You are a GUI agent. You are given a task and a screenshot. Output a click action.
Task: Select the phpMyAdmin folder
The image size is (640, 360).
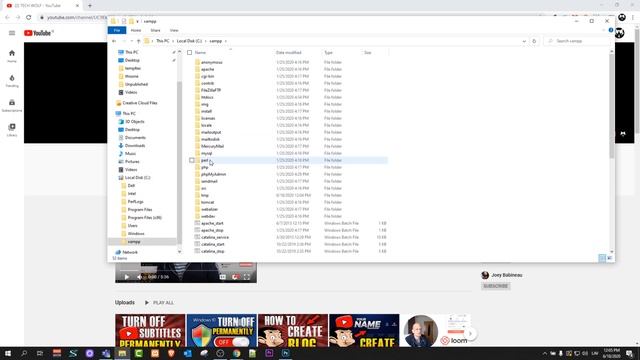point(213,174)
